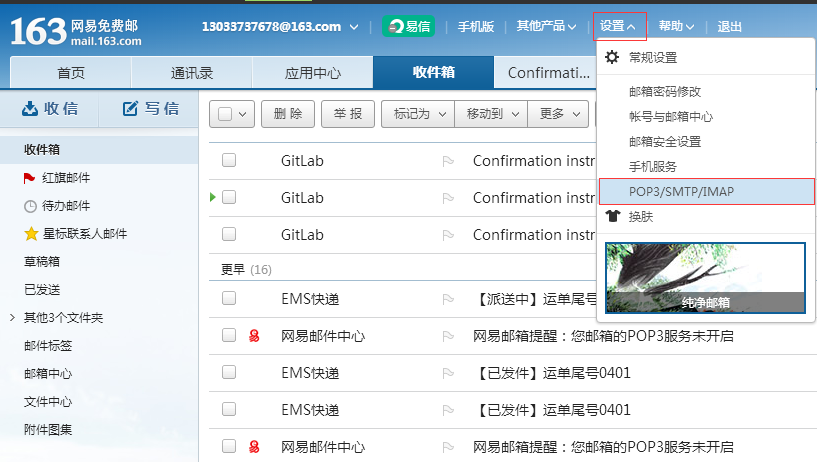The height and width of the screenshot is (462, 817).
Task: Click the green arrow beside second GitLab email
Action: 213,197
